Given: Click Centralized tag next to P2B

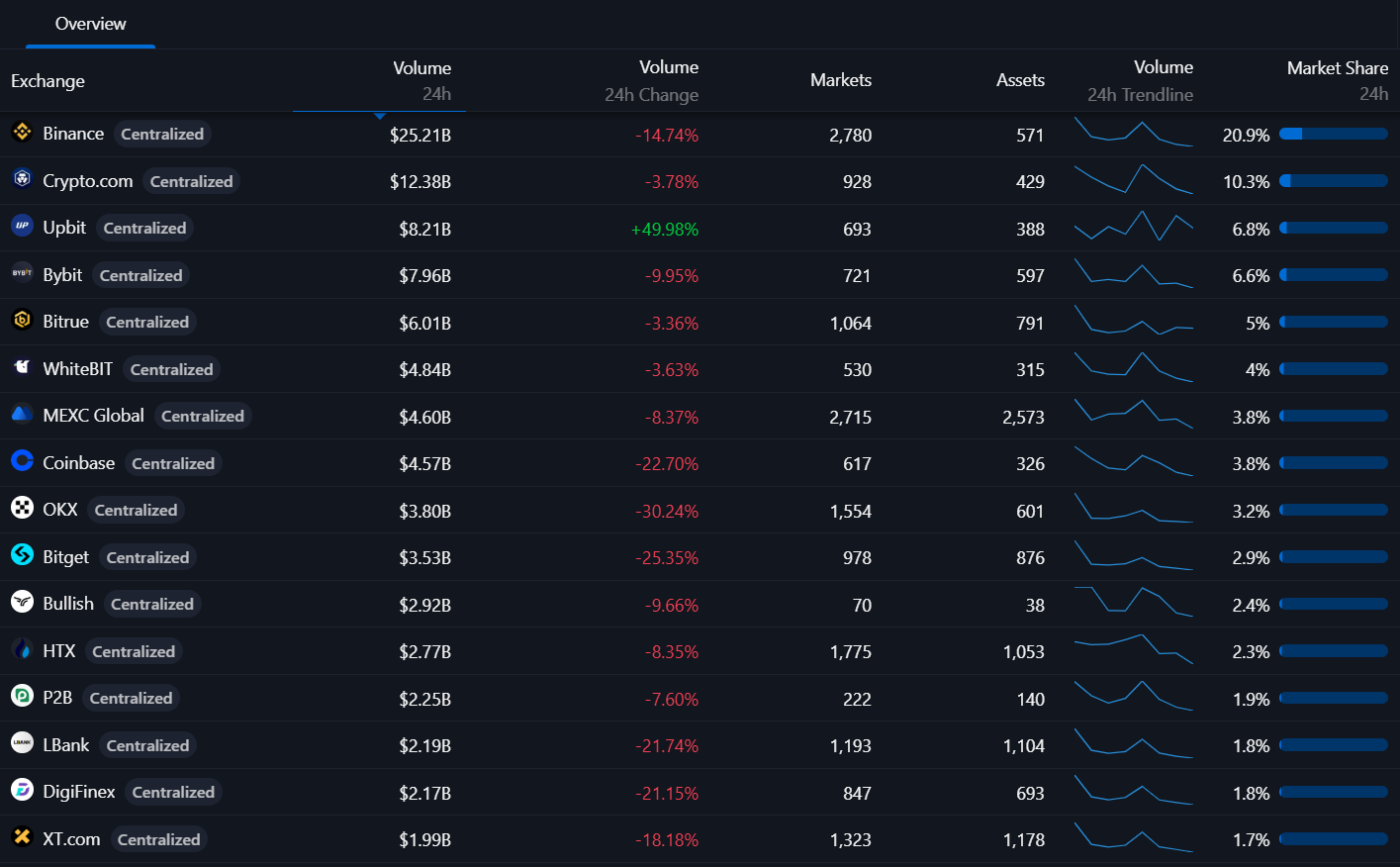Looking at the screenshot, I should pos(131,699).
